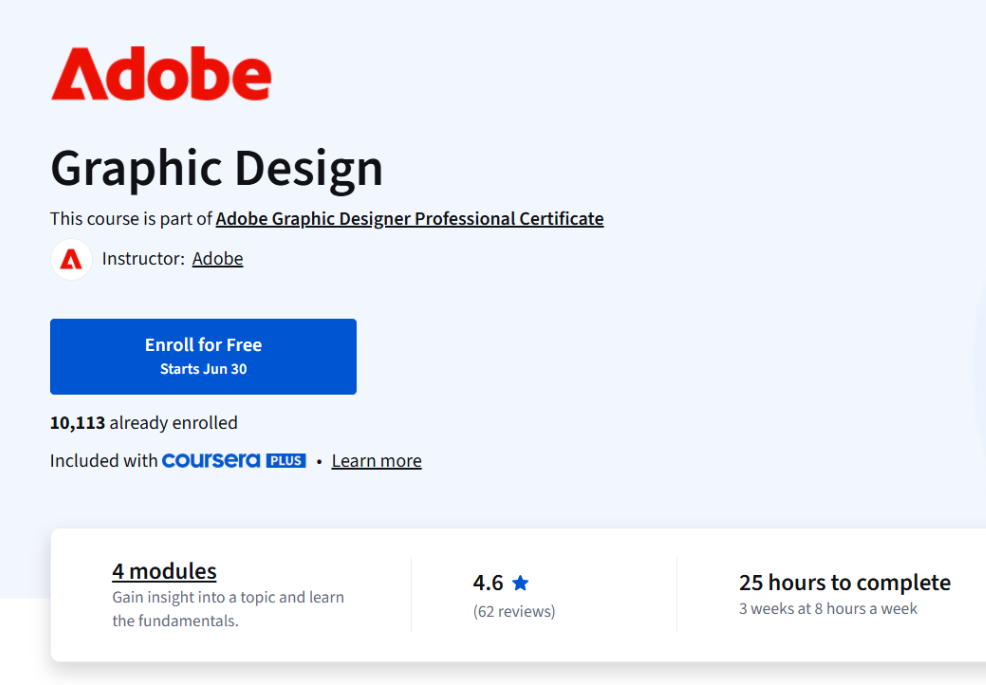Select the 4.6 rating number
This screenshot has height=685, width=986.
(488, 581)
